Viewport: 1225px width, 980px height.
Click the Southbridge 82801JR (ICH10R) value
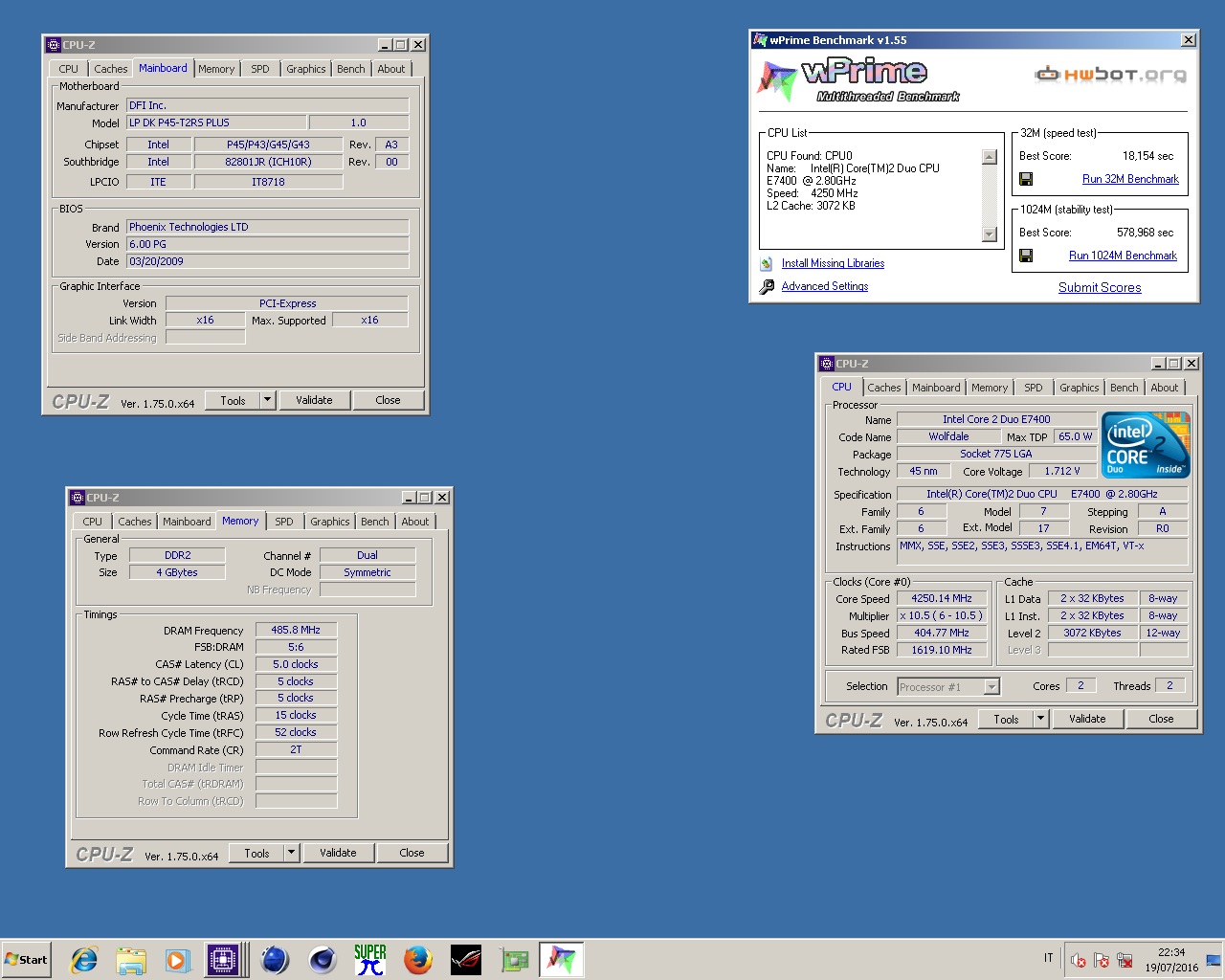coord(268,162)
